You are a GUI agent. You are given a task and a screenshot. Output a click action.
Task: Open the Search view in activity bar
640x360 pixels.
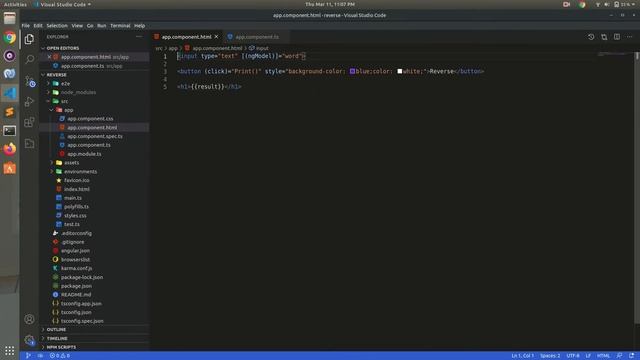29,60
